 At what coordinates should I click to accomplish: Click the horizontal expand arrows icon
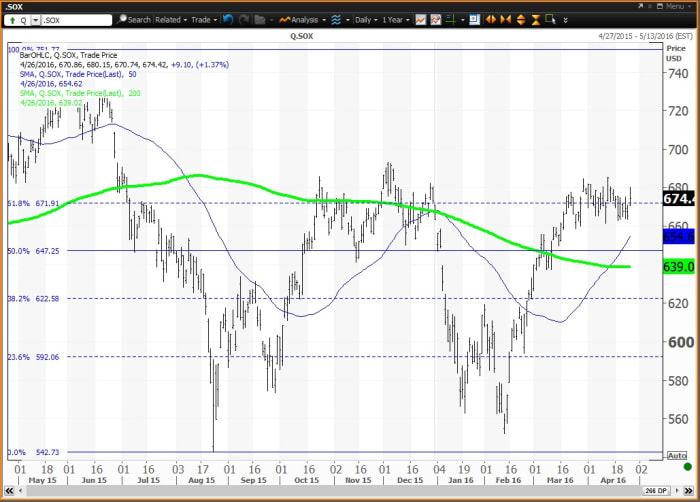491,20
